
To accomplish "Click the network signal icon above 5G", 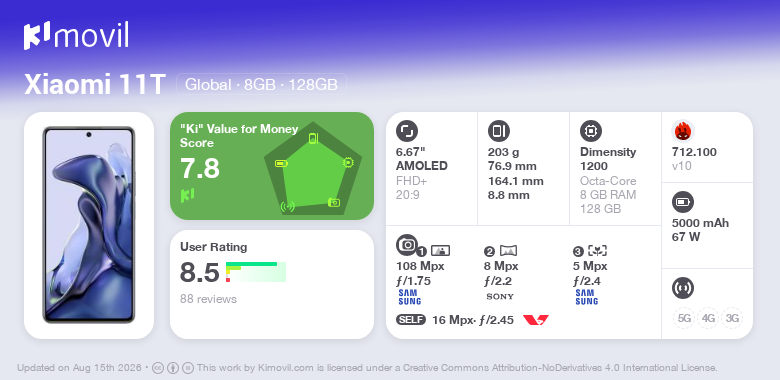I will pos(683,288).
